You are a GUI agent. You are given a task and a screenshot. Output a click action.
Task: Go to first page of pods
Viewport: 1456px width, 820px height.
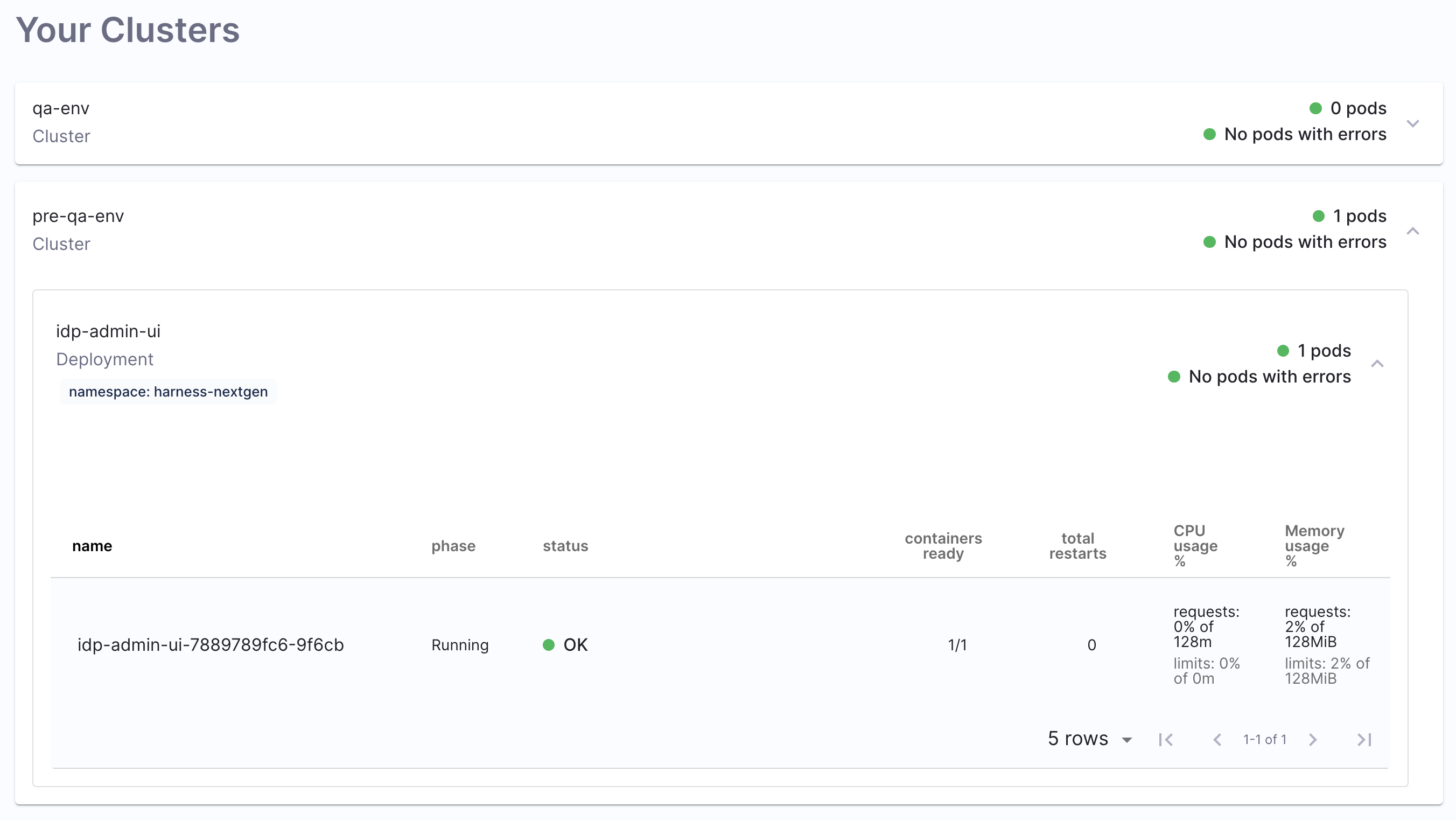click(x=1165, y=739)
